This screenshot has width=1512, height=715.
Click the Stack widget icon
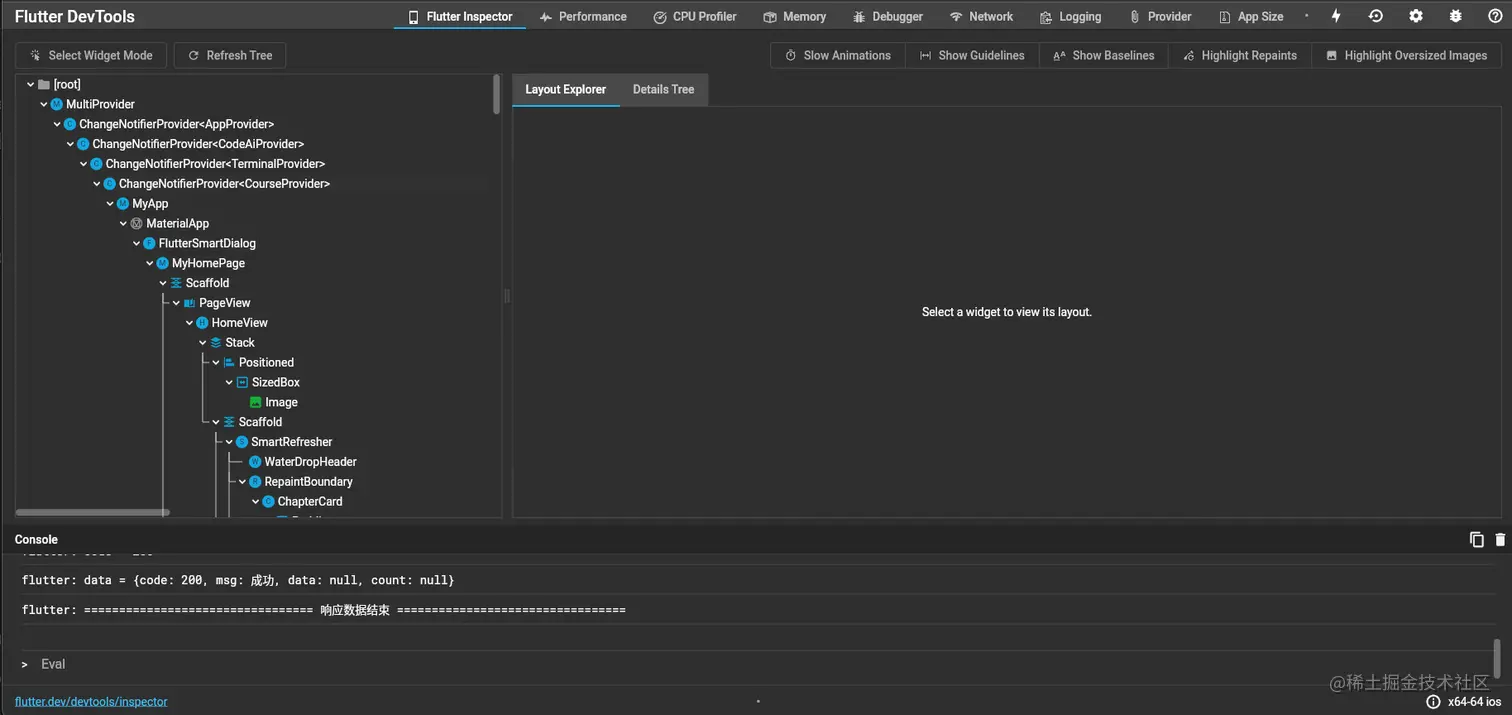click(216, 342)
